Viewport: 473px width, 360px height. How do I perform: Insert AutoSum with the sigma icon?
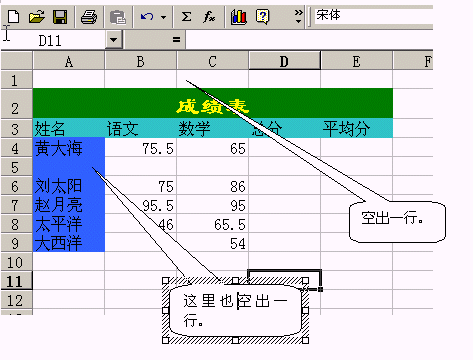186,16
